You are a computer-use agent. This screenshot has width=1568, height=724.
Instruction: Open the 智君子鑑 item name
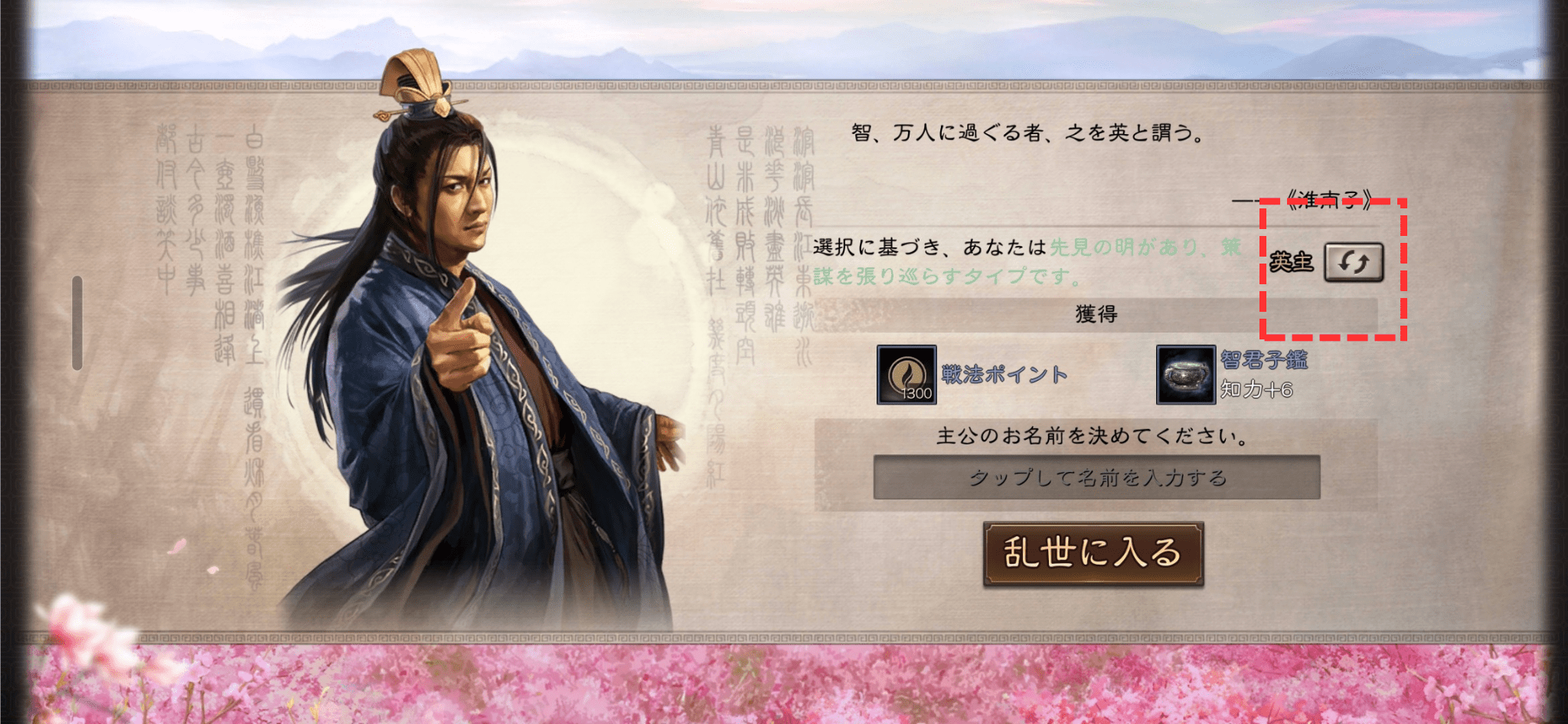(1264, 359)
